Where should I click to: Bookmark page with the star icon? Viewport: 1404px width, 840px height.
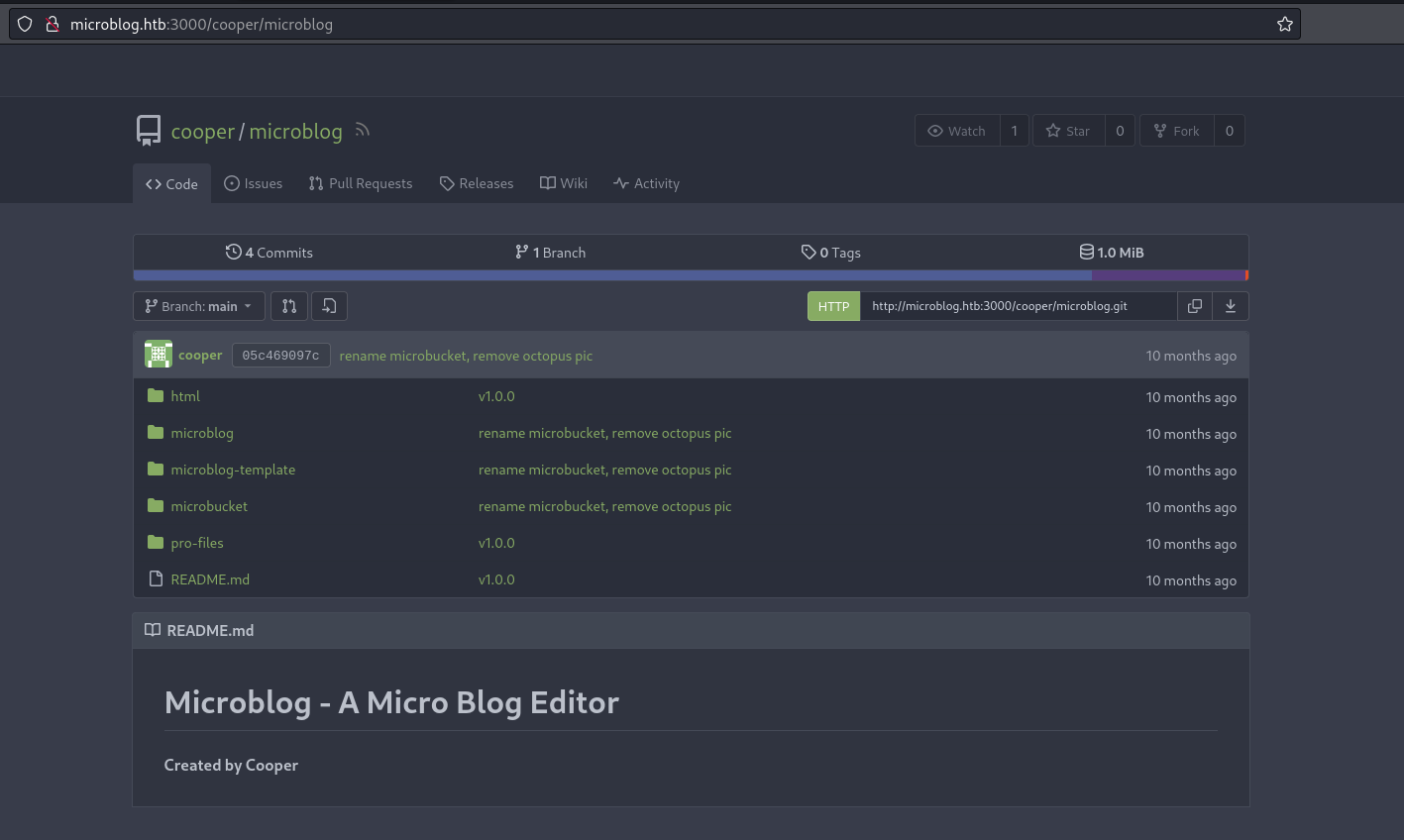1284,24
